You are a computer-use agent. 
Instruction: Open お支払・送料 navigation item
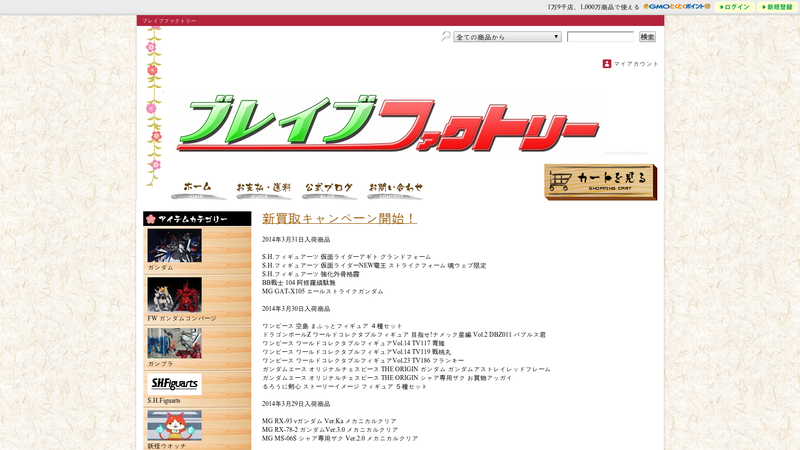point(263,189)
